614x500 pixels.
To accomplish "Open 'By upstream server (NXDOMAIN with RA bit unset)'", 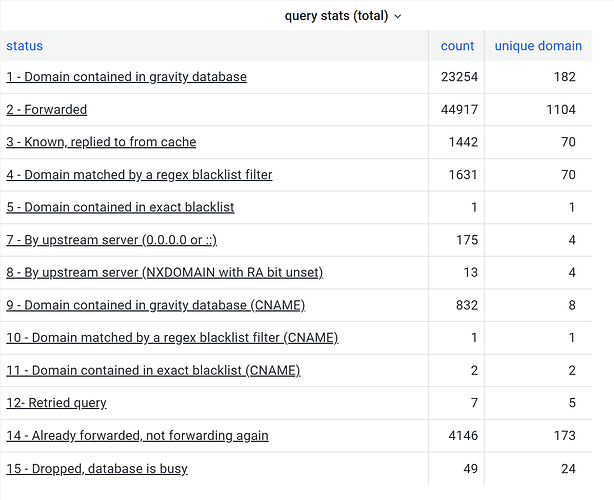I will 164,272.
